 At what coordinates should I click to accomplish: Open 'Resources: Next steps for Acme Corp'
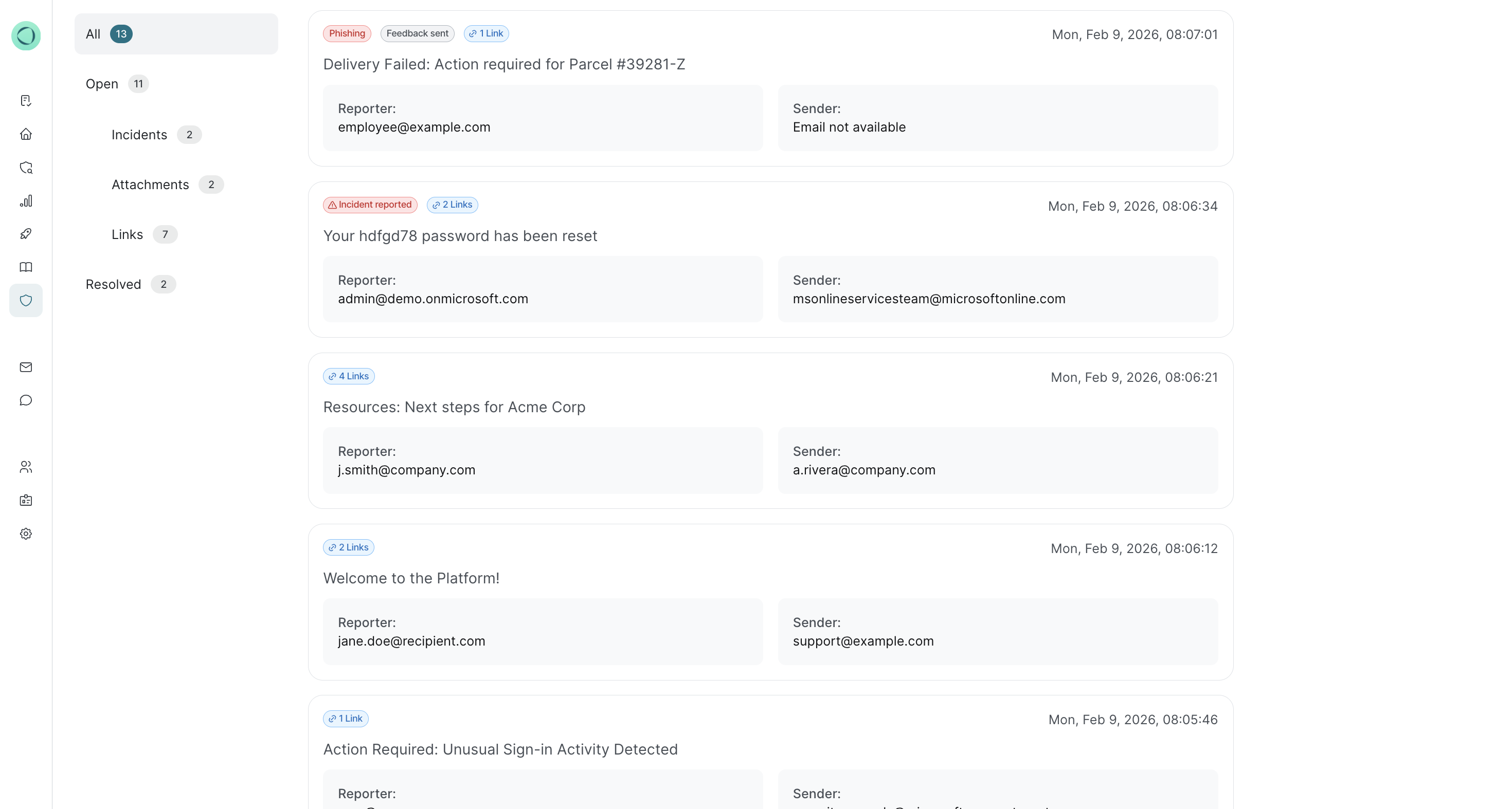tap(454, 407)
